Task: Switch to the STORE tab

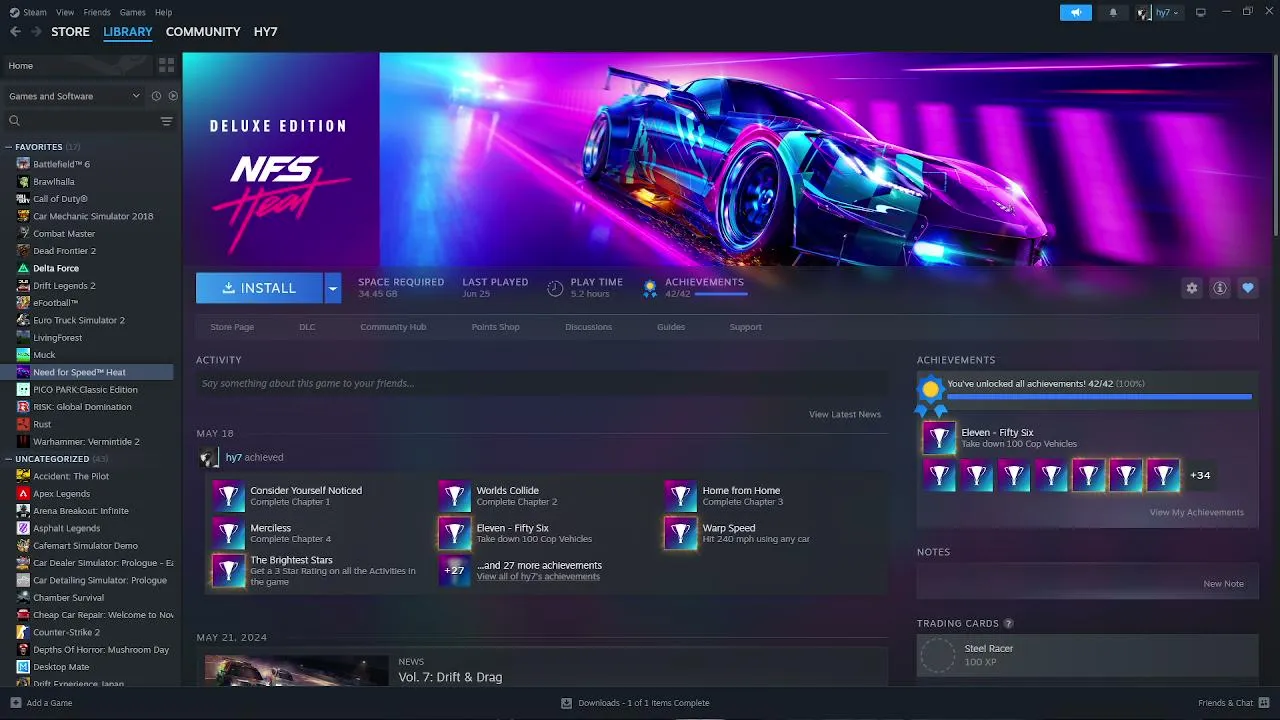Action: pyautogui.click(x=70, y=32)
